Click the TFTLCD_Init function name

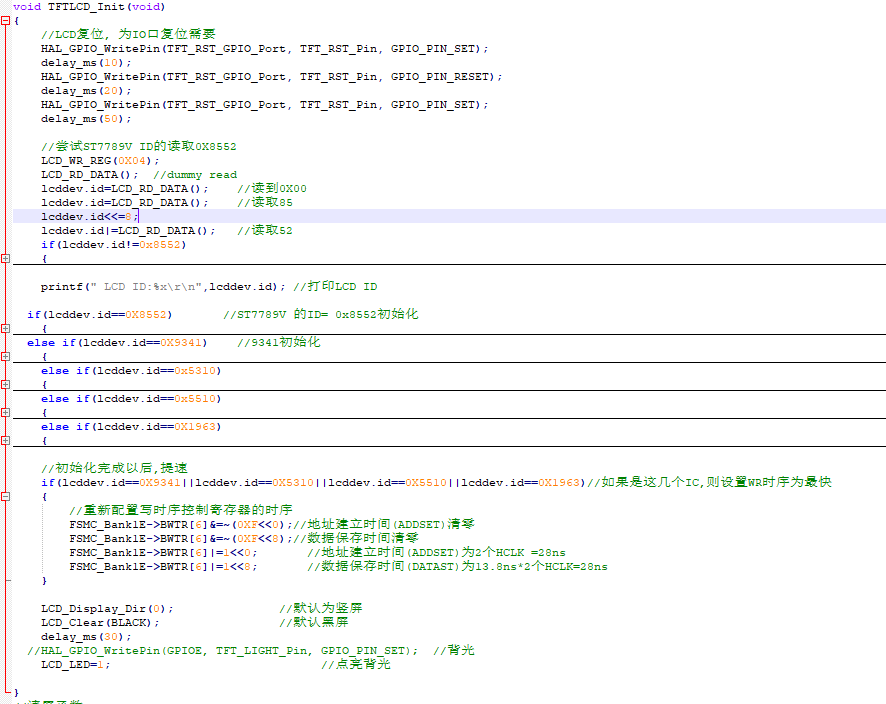(99, 7)
